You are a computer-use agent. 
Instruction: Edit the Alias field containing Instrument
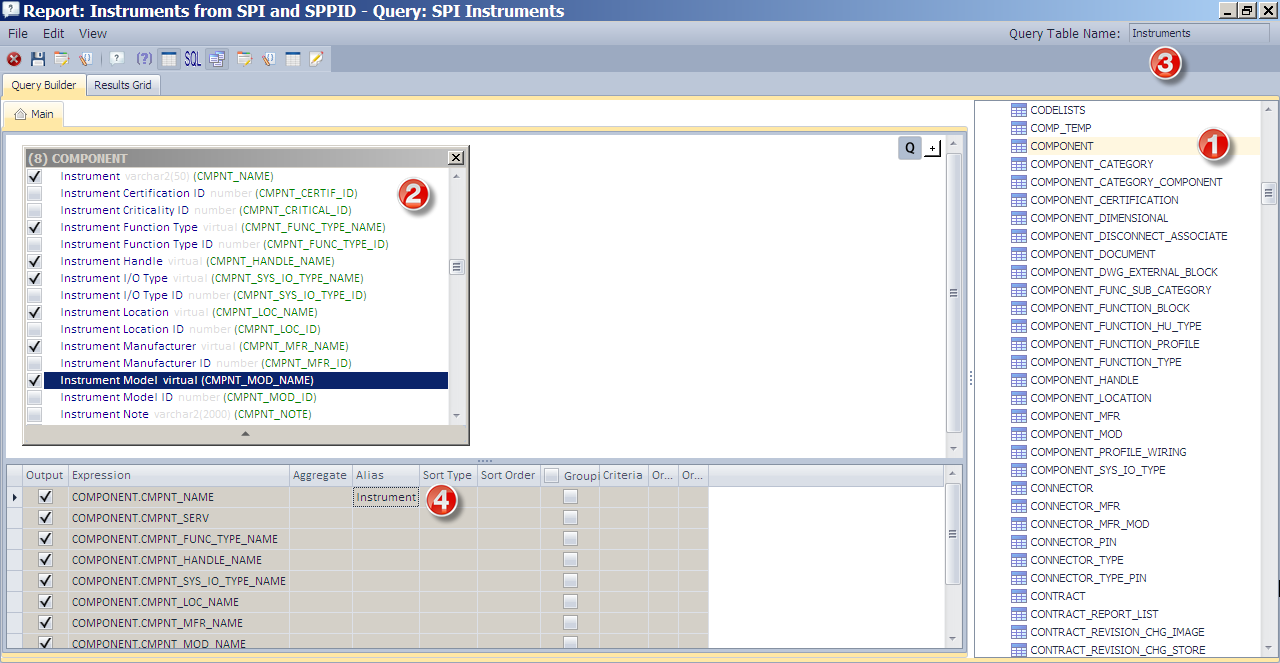pyautogui.click(x=385, y=497)
